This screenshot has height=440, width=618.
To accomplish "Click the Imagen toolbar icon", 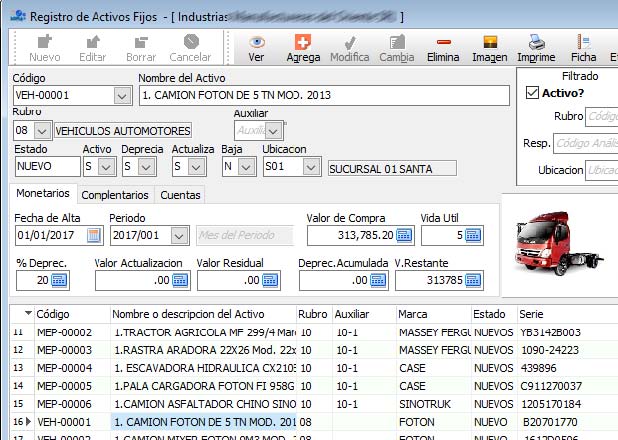I will (490, 42).
